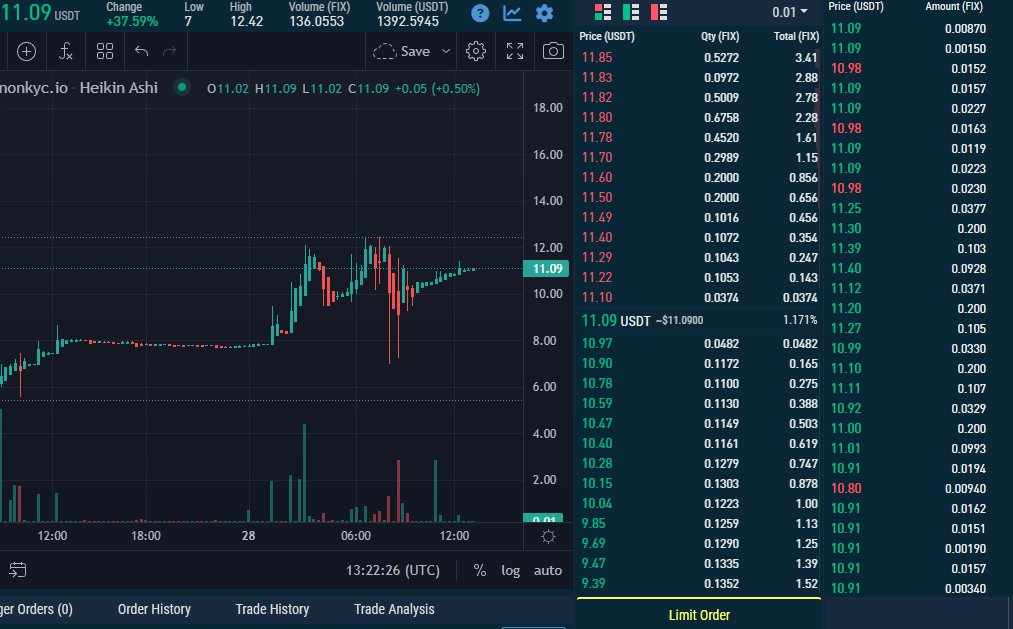Viewport: 1013px width, 629px height.
Task: Open price axis settings gear icon
Action: click(x=548, y=537)
